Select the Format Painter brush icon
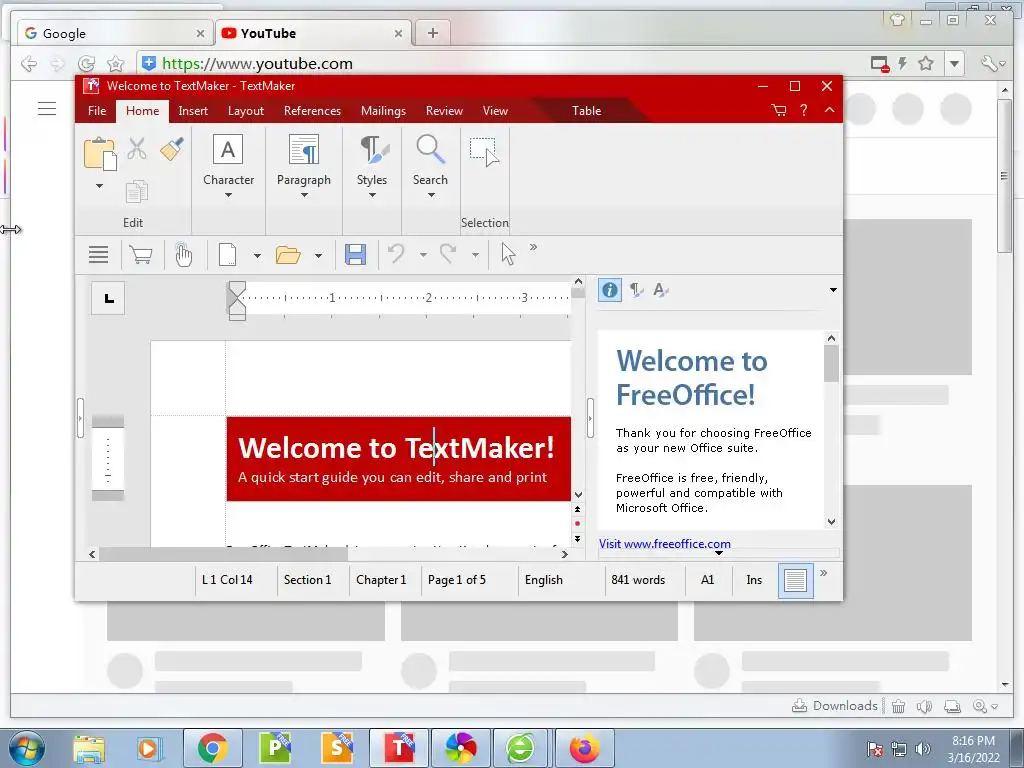Image resolution: width=1024 pixels, height=768 pixels. (172, 149)
